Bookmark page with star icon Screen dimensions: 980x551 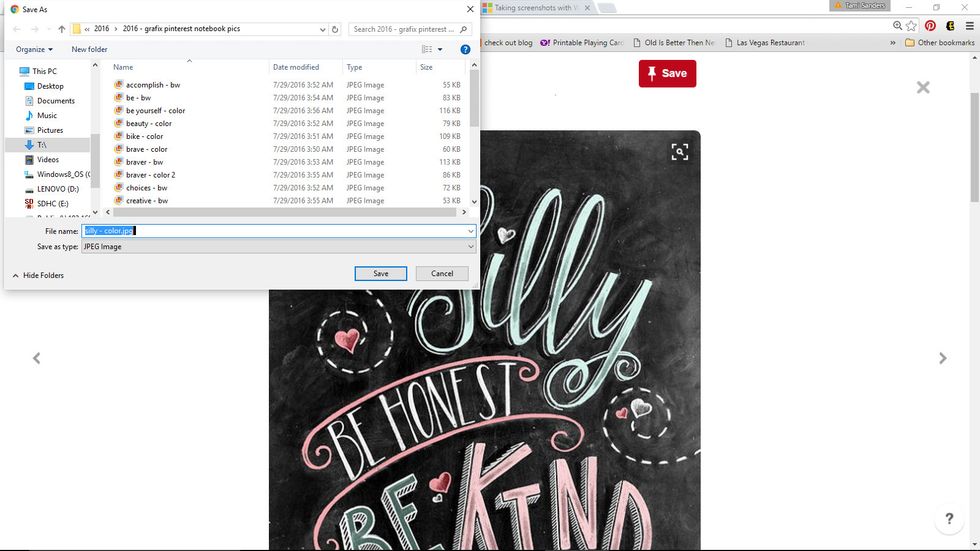click(911, 26)
